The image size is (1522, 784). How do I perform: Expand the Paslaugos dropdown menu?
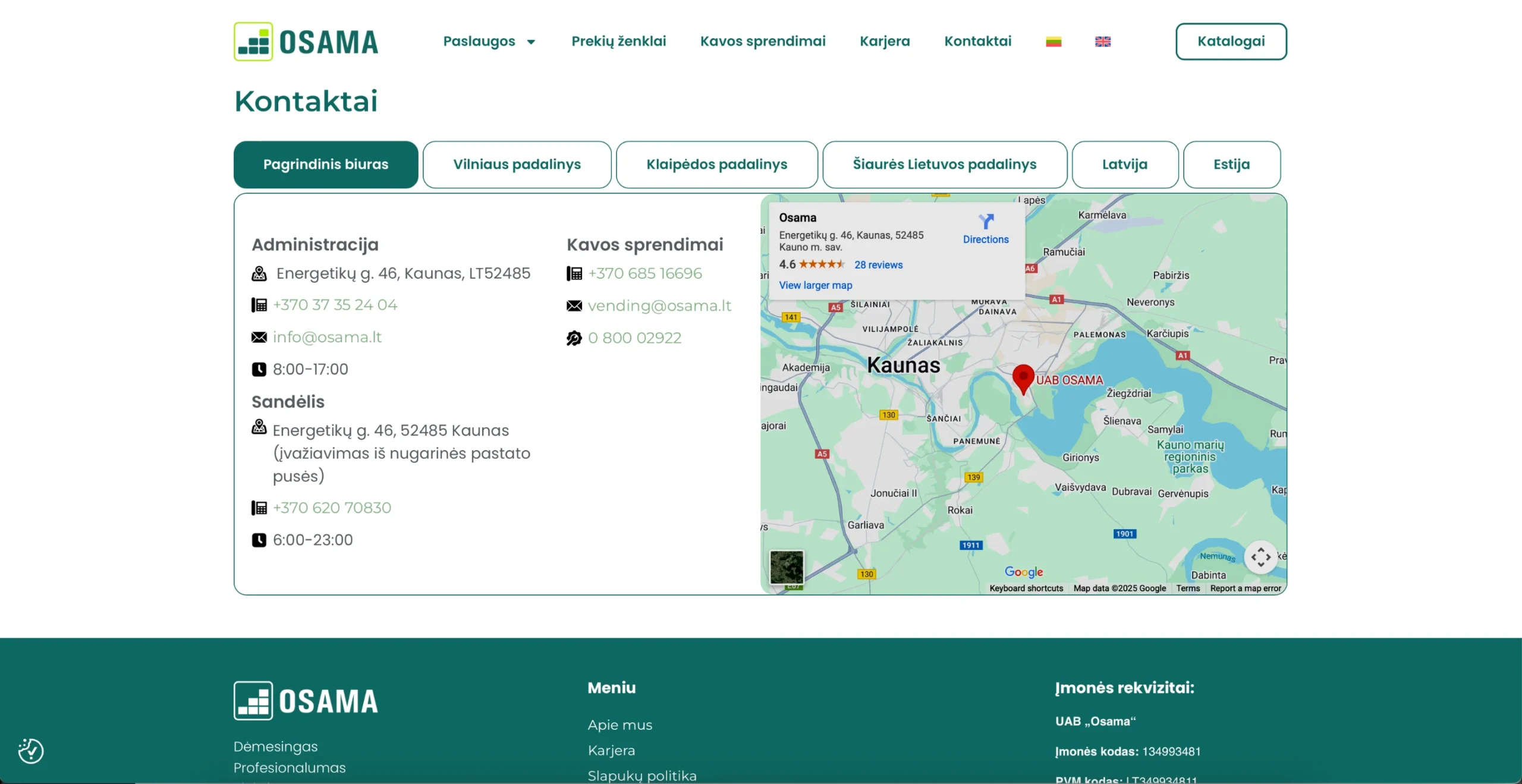coord(489,42)
